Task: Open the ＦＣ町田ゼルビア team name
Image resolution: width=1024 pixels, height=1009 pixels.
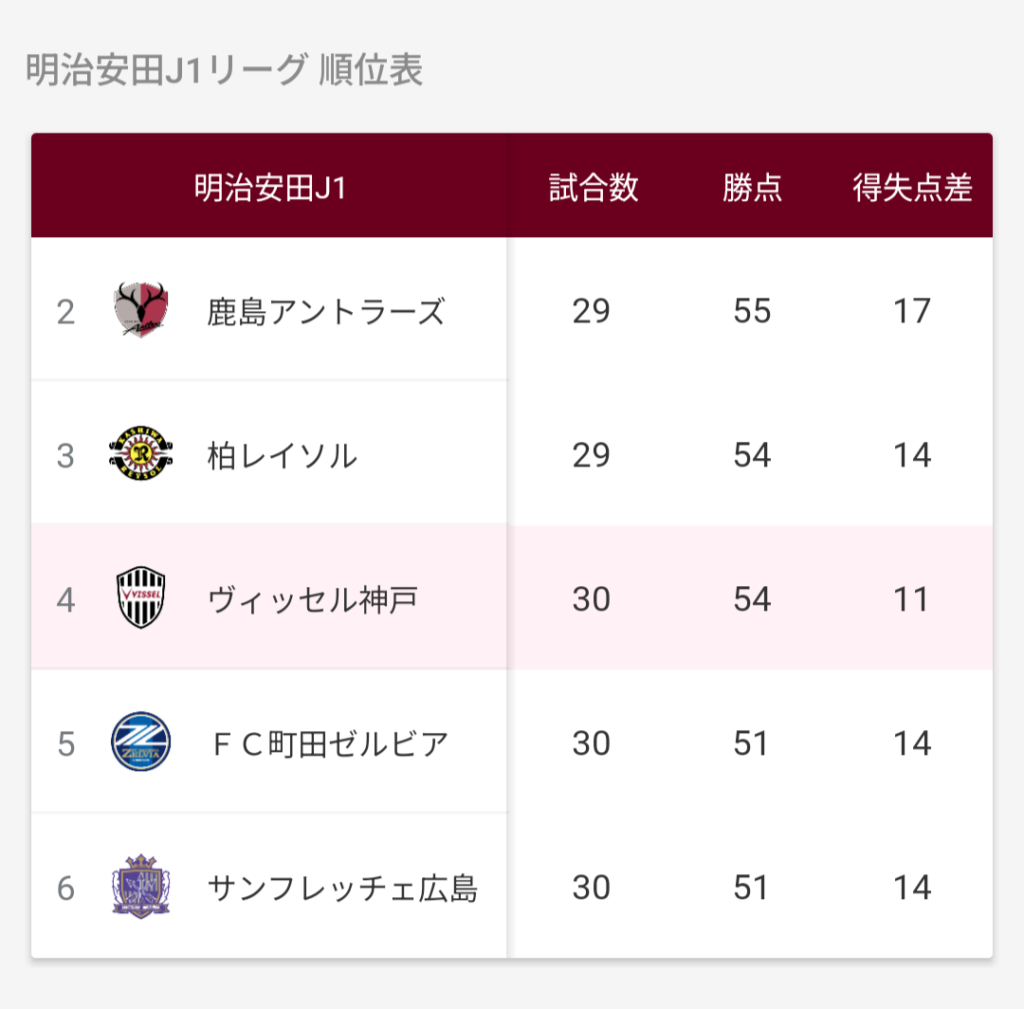Action: 327,744
